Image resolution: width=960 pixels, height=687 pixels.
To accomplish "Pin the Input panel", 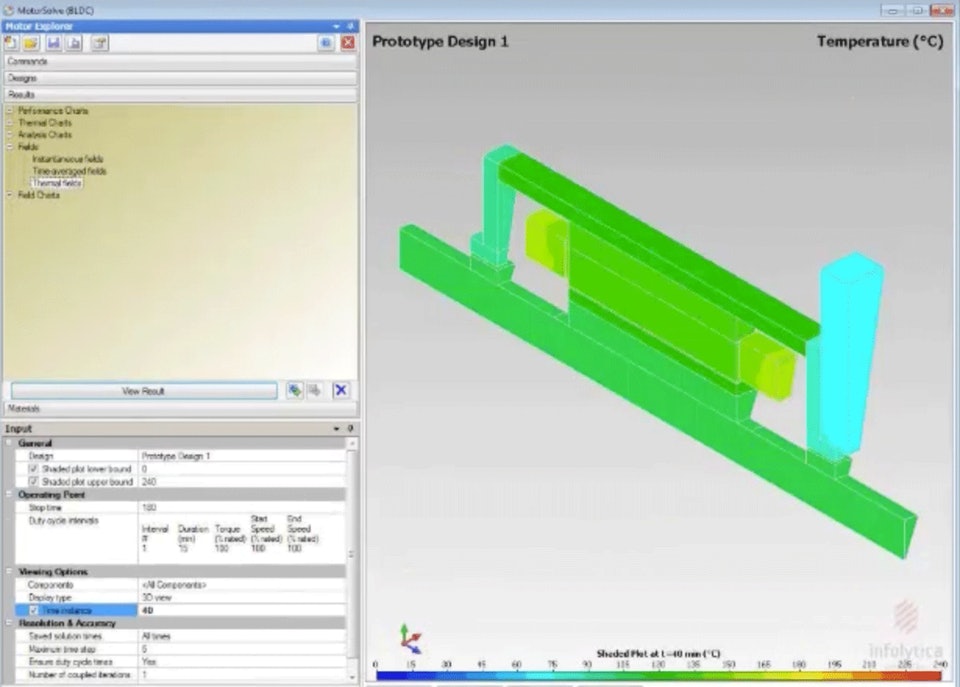I will (350, 429).
